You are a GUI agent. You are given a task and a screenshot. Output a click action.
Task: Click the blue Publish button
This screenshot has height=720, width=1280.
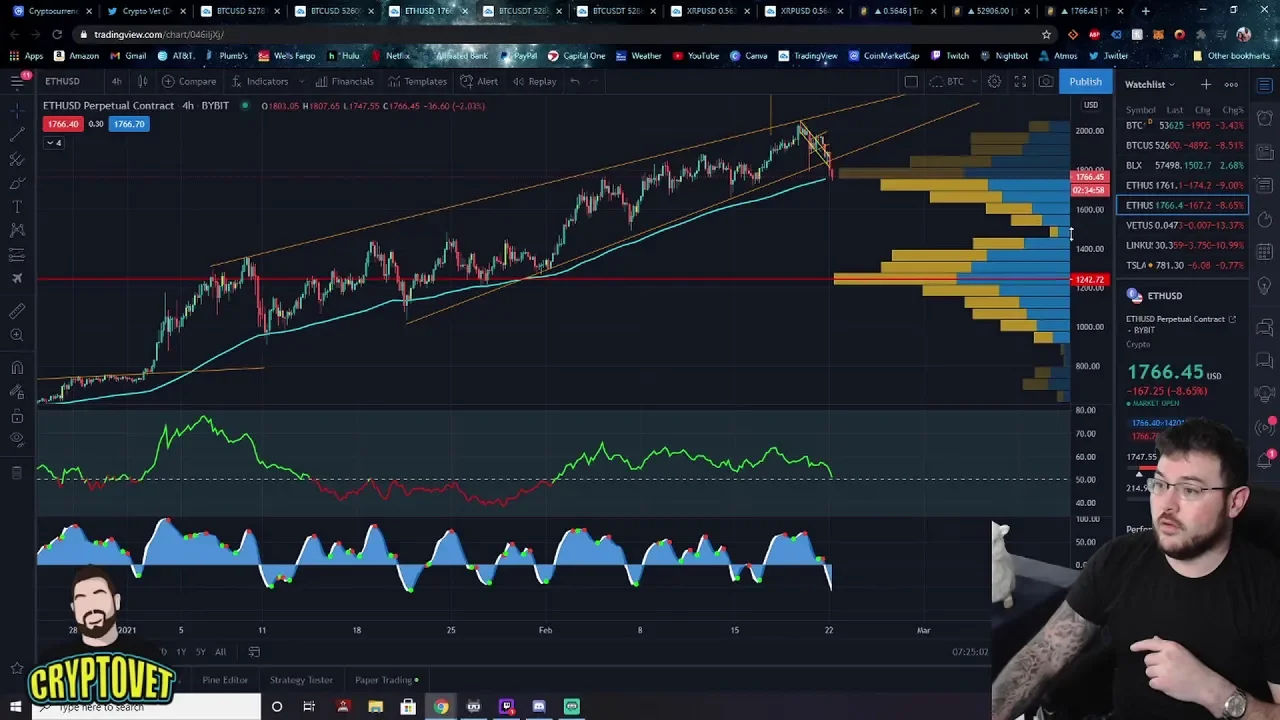point(1085,81)
